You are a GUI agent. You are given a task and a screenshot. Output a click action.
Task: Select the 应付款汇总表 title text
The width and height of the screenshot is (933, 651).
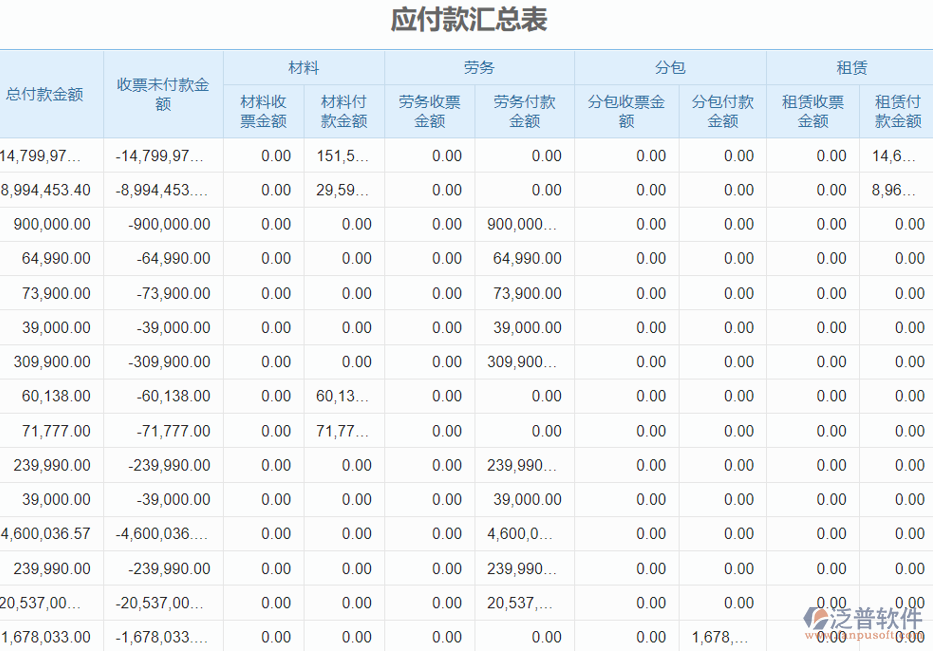pyautogui.click(x=466, y=18)
